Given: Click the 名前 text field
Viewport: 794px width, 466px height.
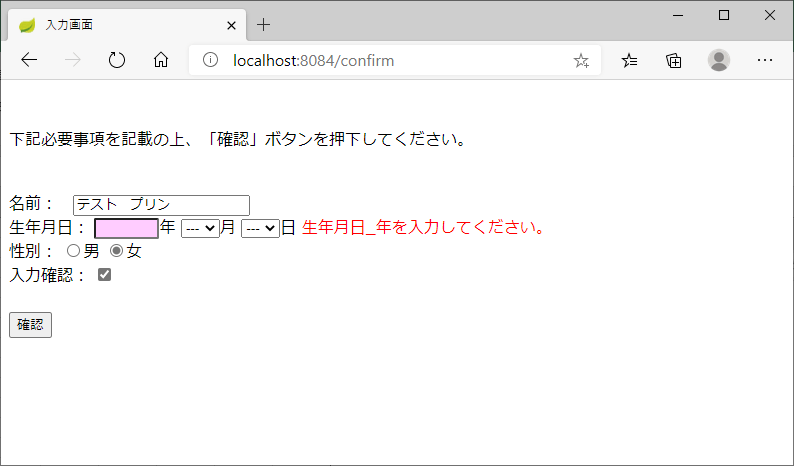Looking at the screenshot, I should pyautogui.click(x=162, y=205).
